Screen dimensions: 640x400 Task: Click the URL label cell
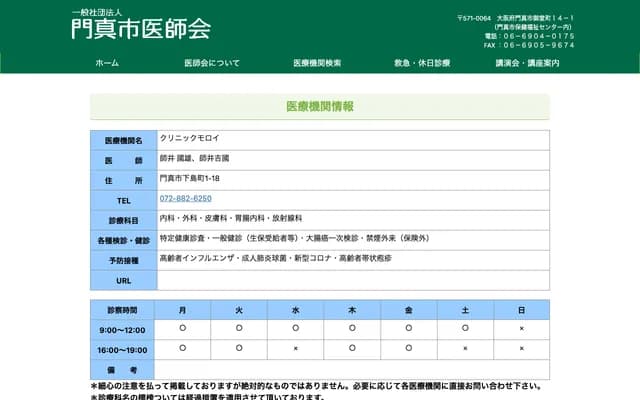[124, 280]
